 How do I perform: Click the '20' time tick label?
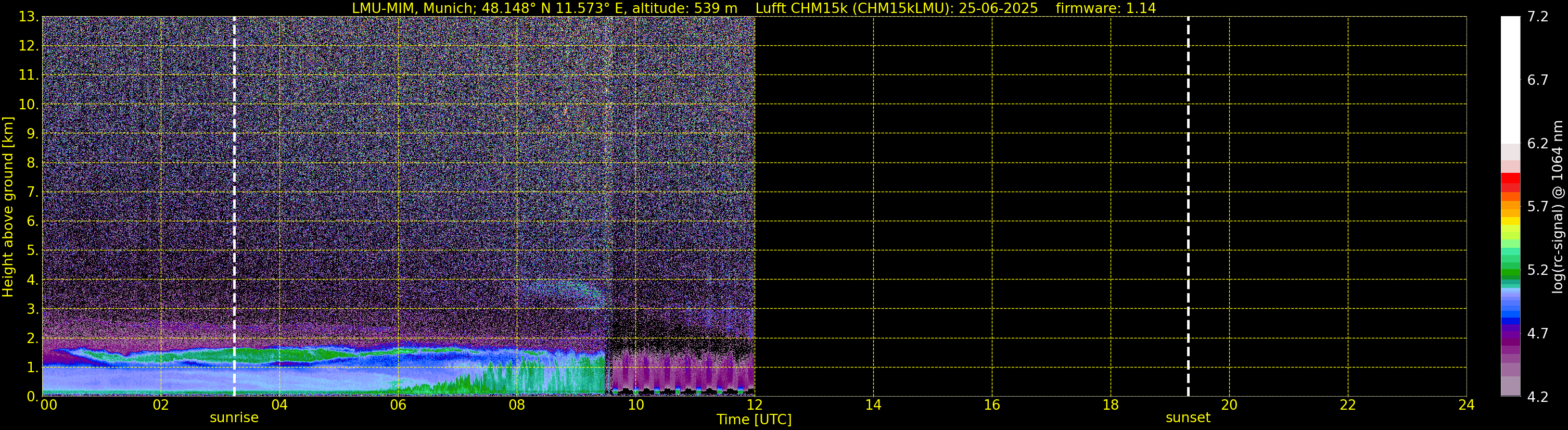1229,405
